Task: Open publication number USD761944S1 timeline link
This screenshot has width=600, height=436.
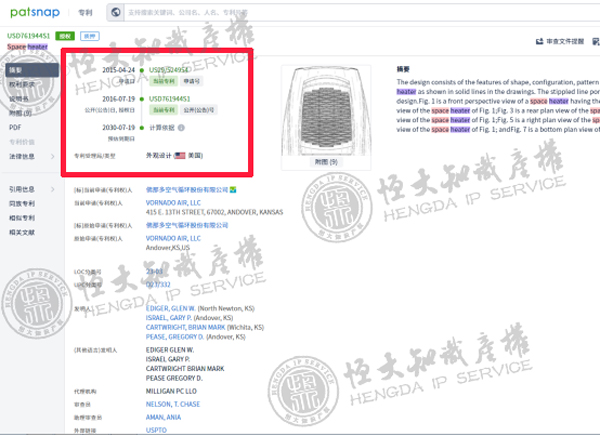Action: point(170,99)
